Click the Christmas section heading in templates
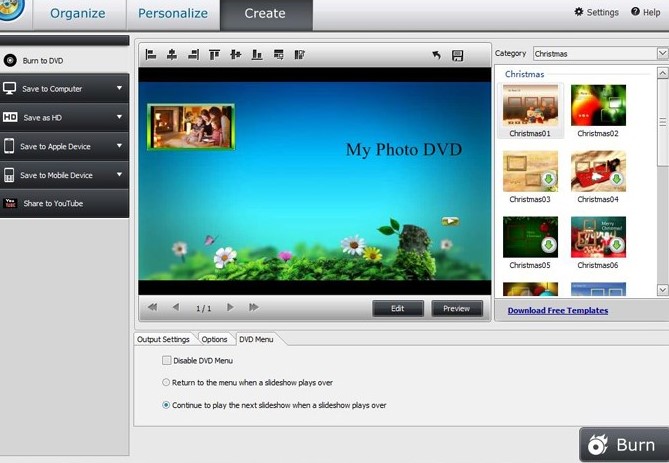 pyautogui.click(x=524, y=74)
